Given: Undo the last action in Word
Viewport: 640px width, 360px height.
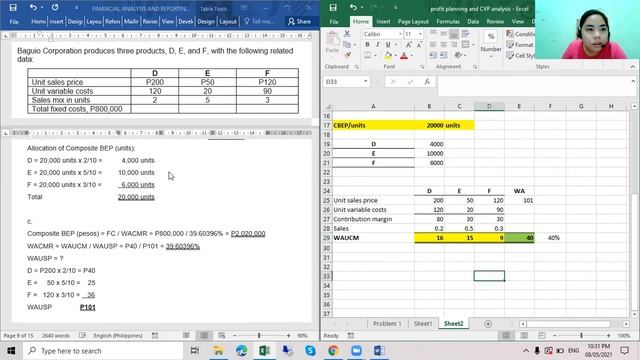Looking at the screenshot, I should coord(33,7).
